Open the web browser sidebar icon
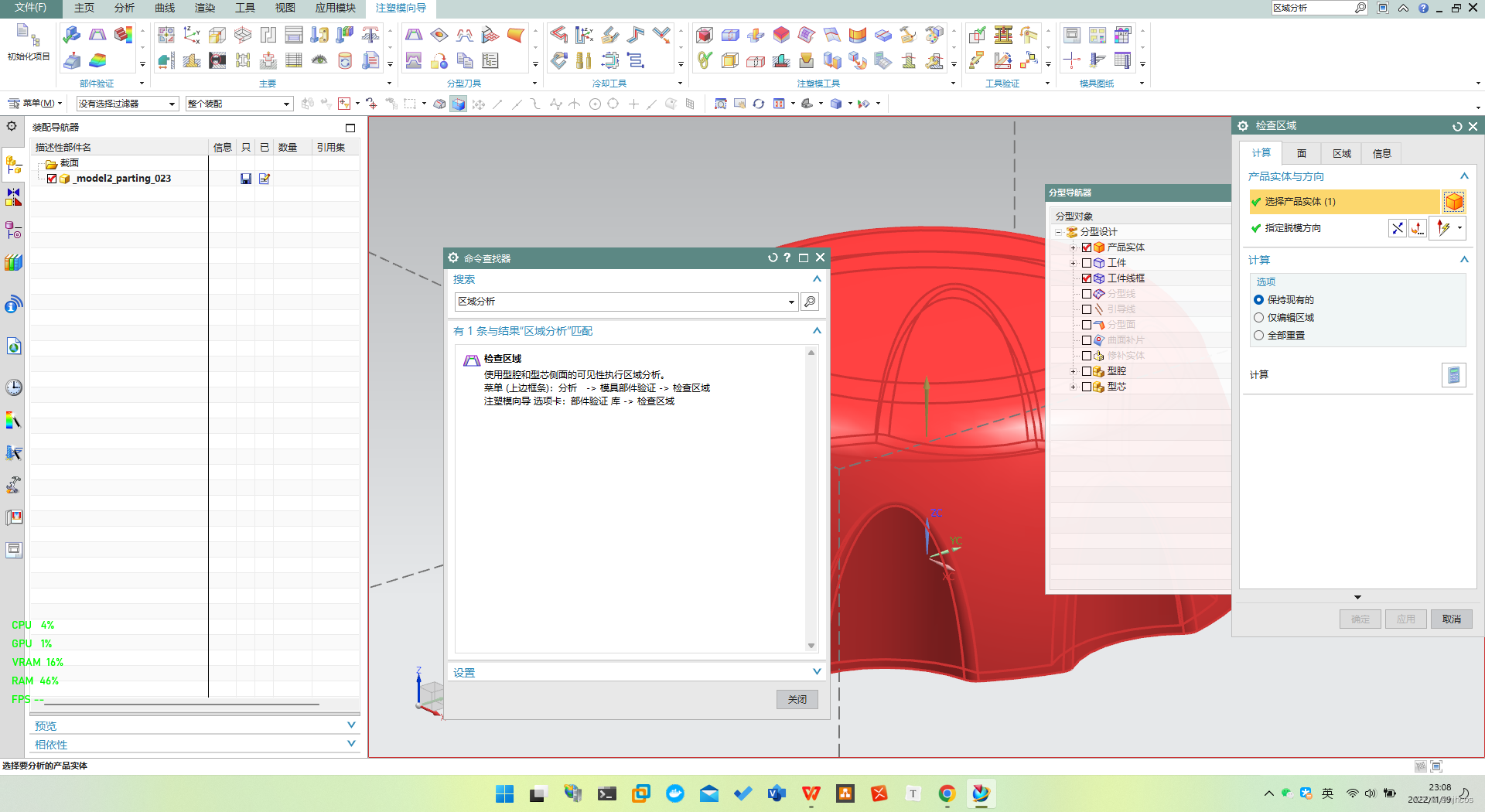Image resolution: width=1485 pixels, height=812 pixels. [13, 346]
